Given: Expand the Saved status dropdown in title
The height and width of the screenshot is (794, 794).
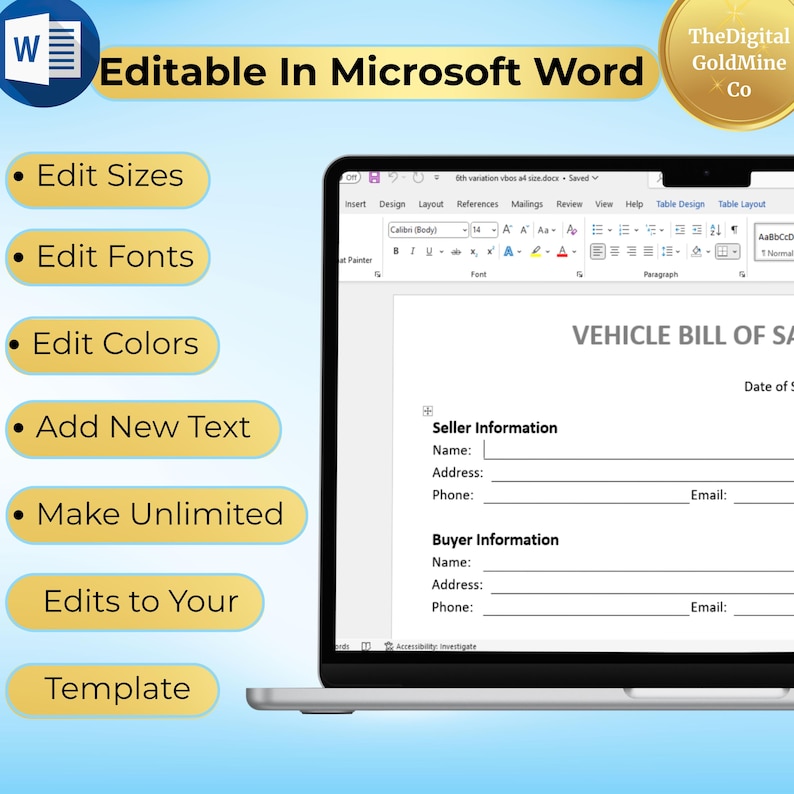Looking at the screenshot, I should tap(596, 178).
